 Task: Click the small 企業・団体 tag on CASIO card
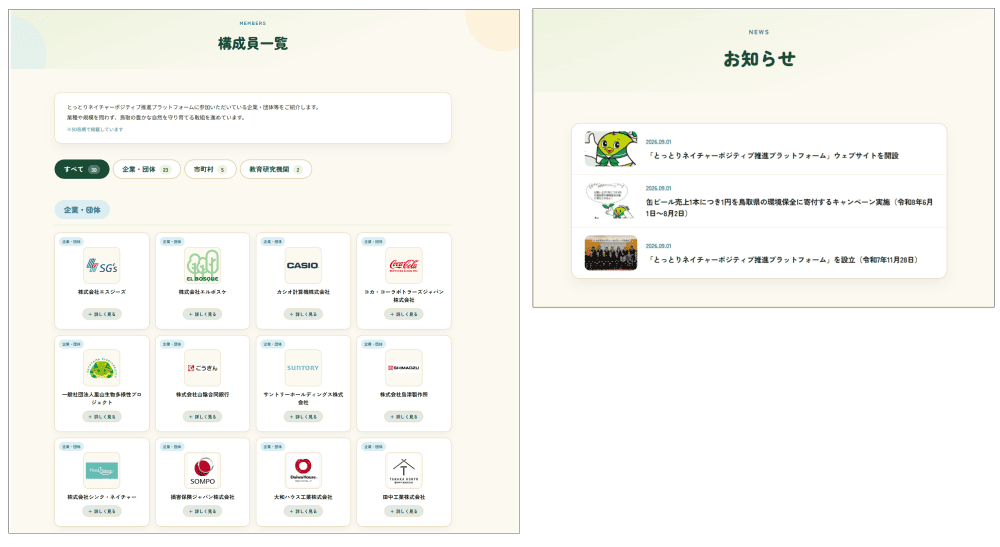click(272, 242)
